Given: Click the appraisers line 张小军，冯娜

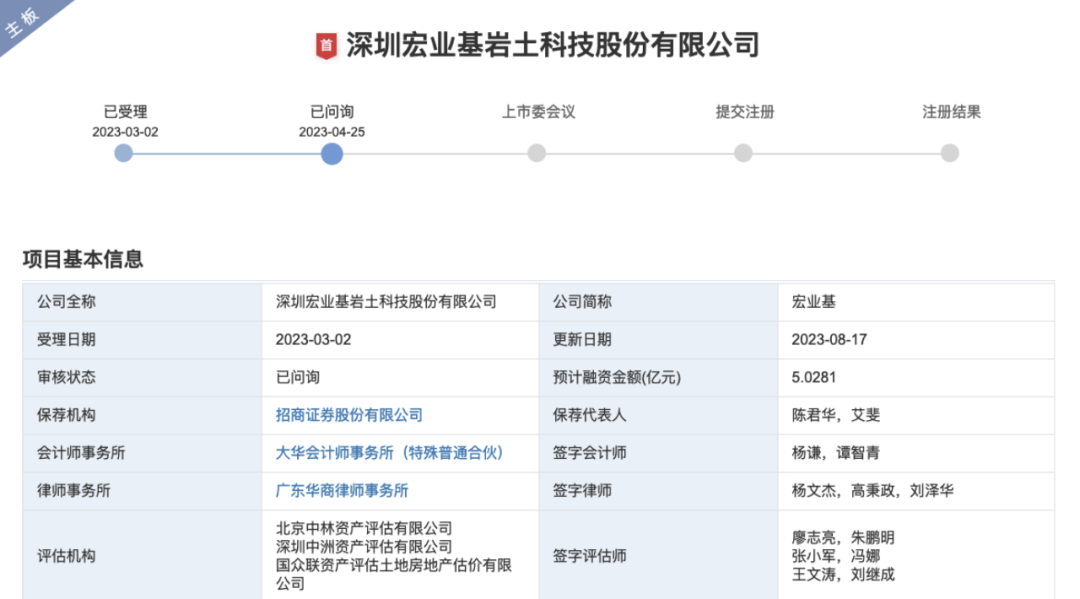Looking at the screenshot, I should [x=835, y=556].
